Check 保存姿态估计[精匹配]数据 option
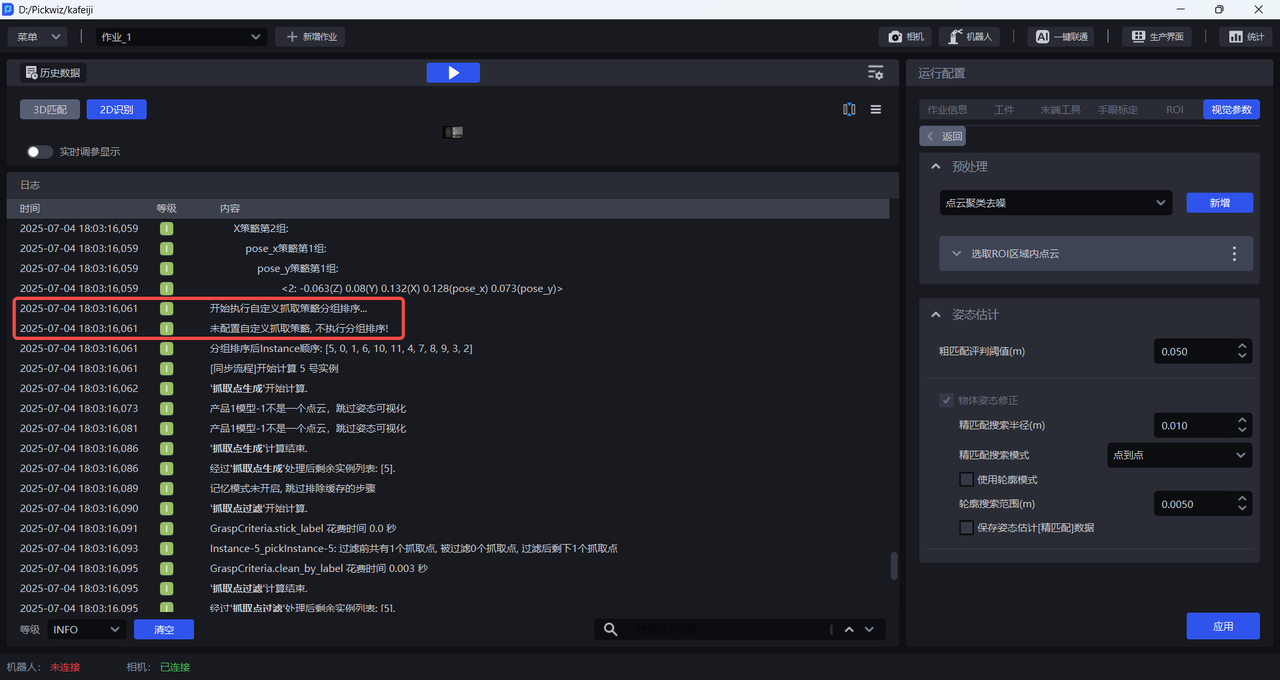The height and width of the screenshot is (680, 1280). point(966,528)
